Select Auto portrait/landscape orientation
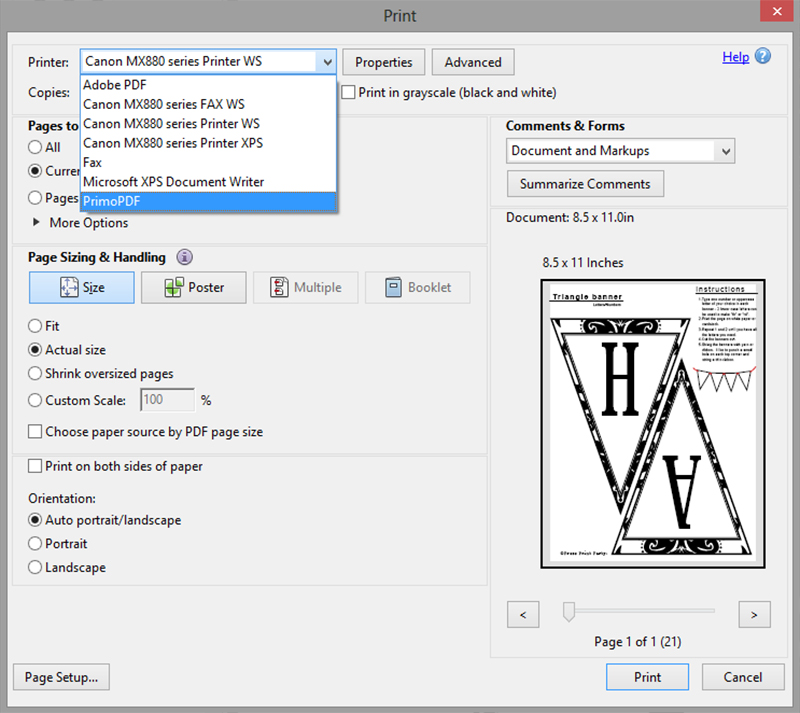Viewport: 800px width, 713px height. tap(35, 520)
